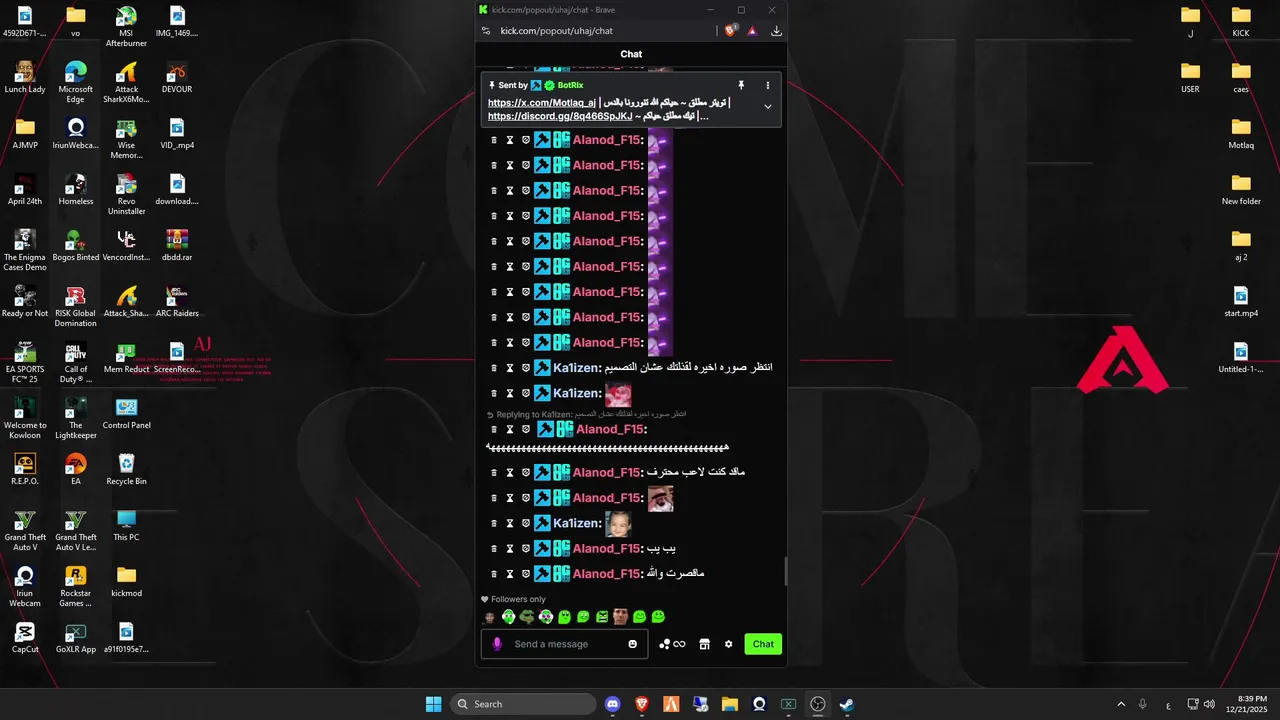Show hidden system tray icons chevron
The height and width of the screenshot is (720, 1280).
coord(1121,704)
